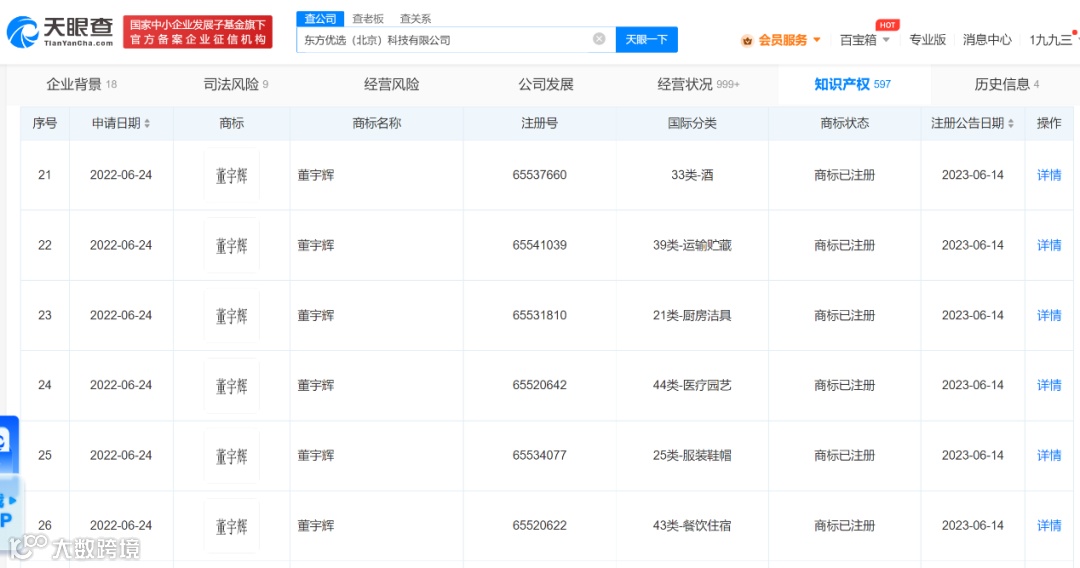Click the 39类-运输贮藏 classification cell

[x=692, y=245]
